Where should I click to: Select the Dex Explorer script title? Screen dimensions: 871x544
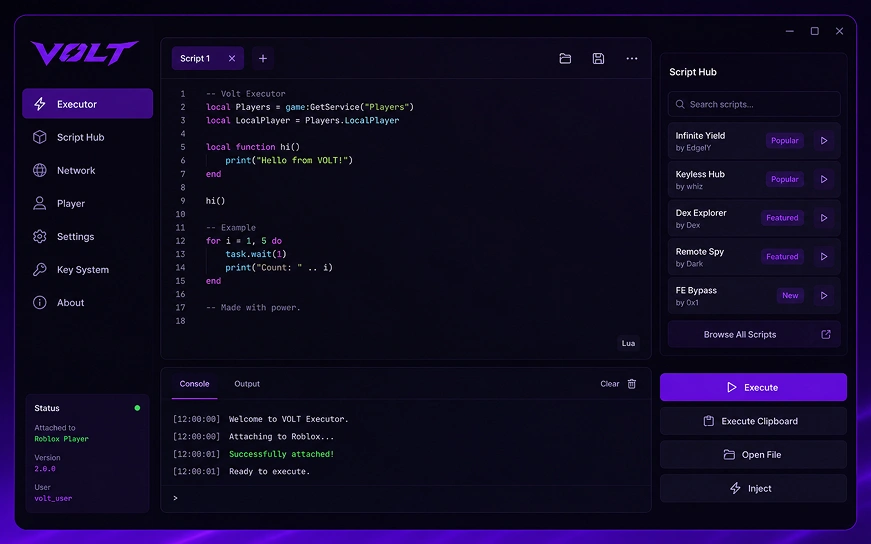[x=701, y=213]
